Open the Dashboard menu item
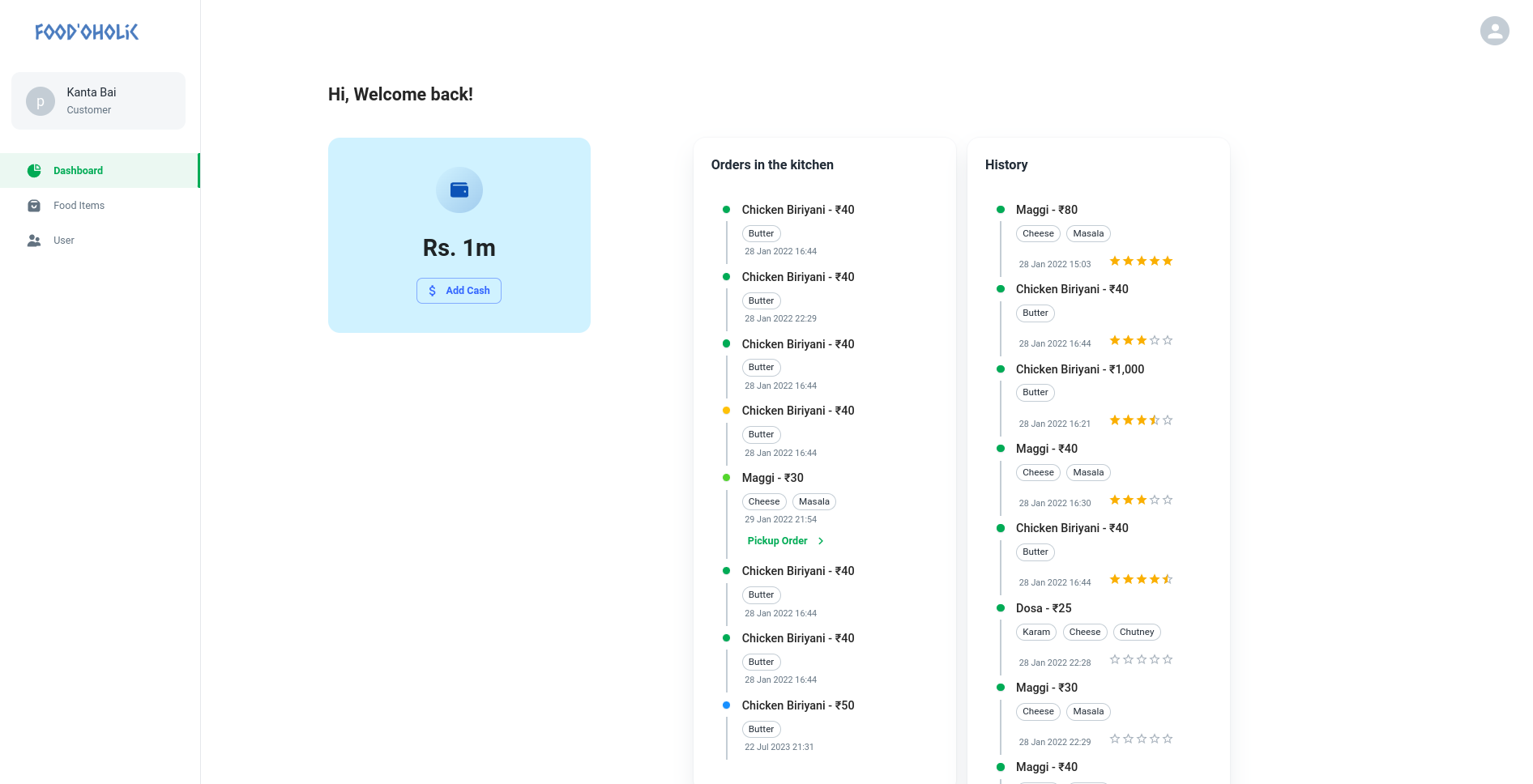Image resolution: width=1533 pixels, height=784 pixels. point(100,171)
